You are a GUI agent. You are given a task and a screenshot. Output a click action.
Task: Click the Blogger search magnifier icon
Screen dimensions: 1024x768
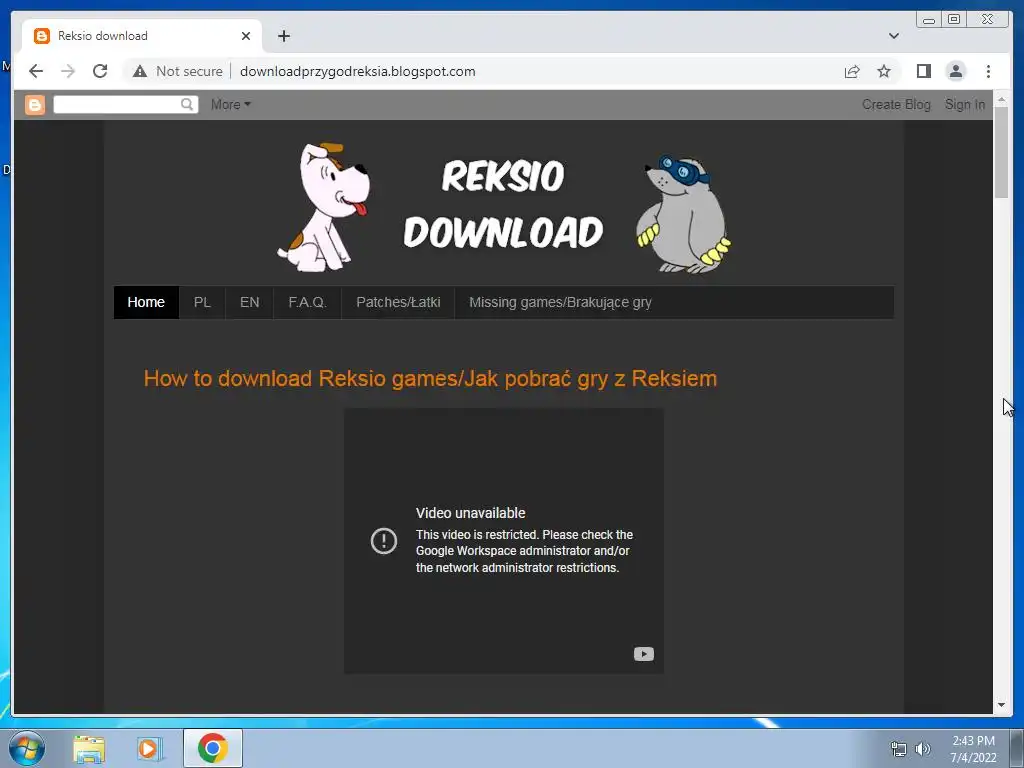(187, 104)
